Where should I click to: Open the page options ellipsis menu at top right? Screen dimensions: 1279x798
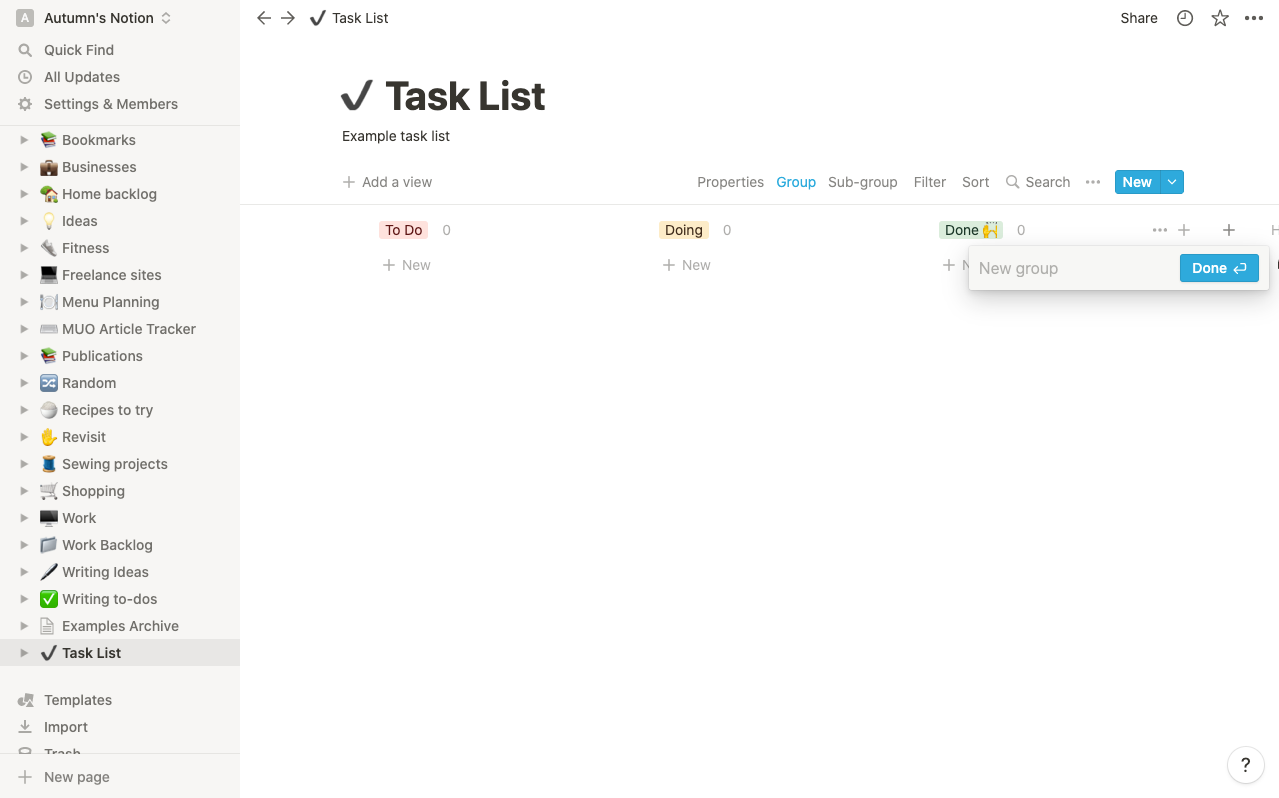click(x=1254, y=18)
